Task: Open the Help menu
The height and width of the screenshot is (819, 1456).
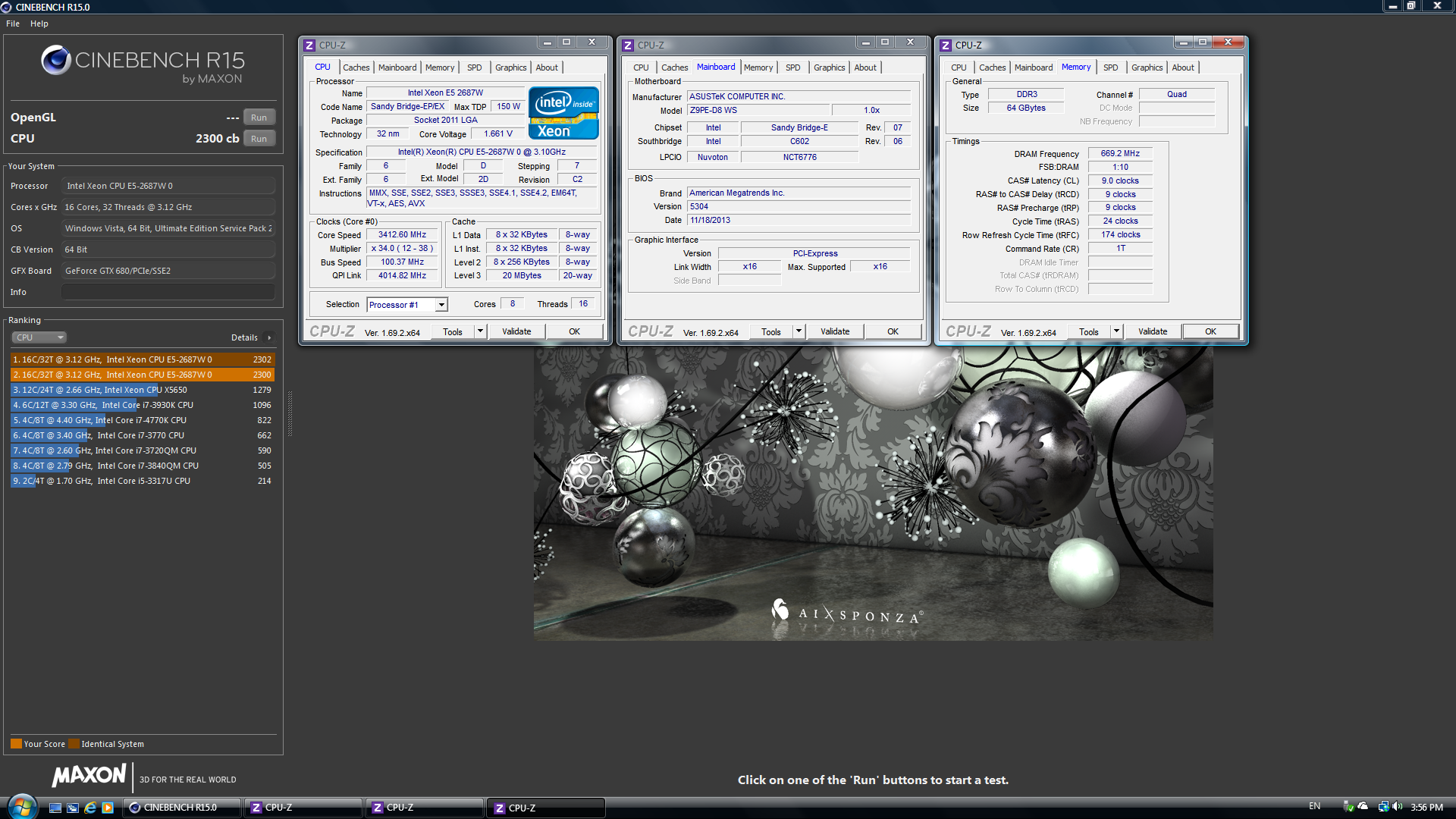Action: (39, 24)
